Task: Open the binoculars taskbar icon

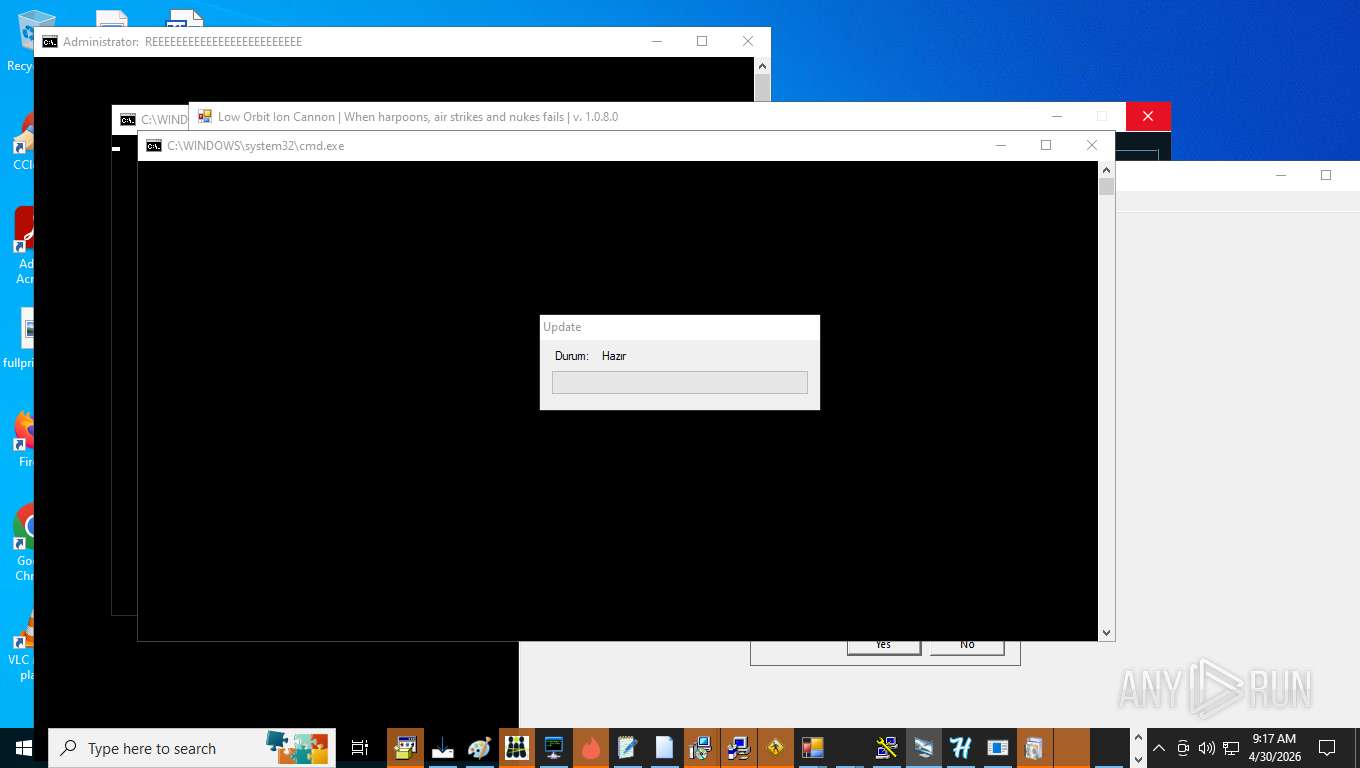Action: 517,748
